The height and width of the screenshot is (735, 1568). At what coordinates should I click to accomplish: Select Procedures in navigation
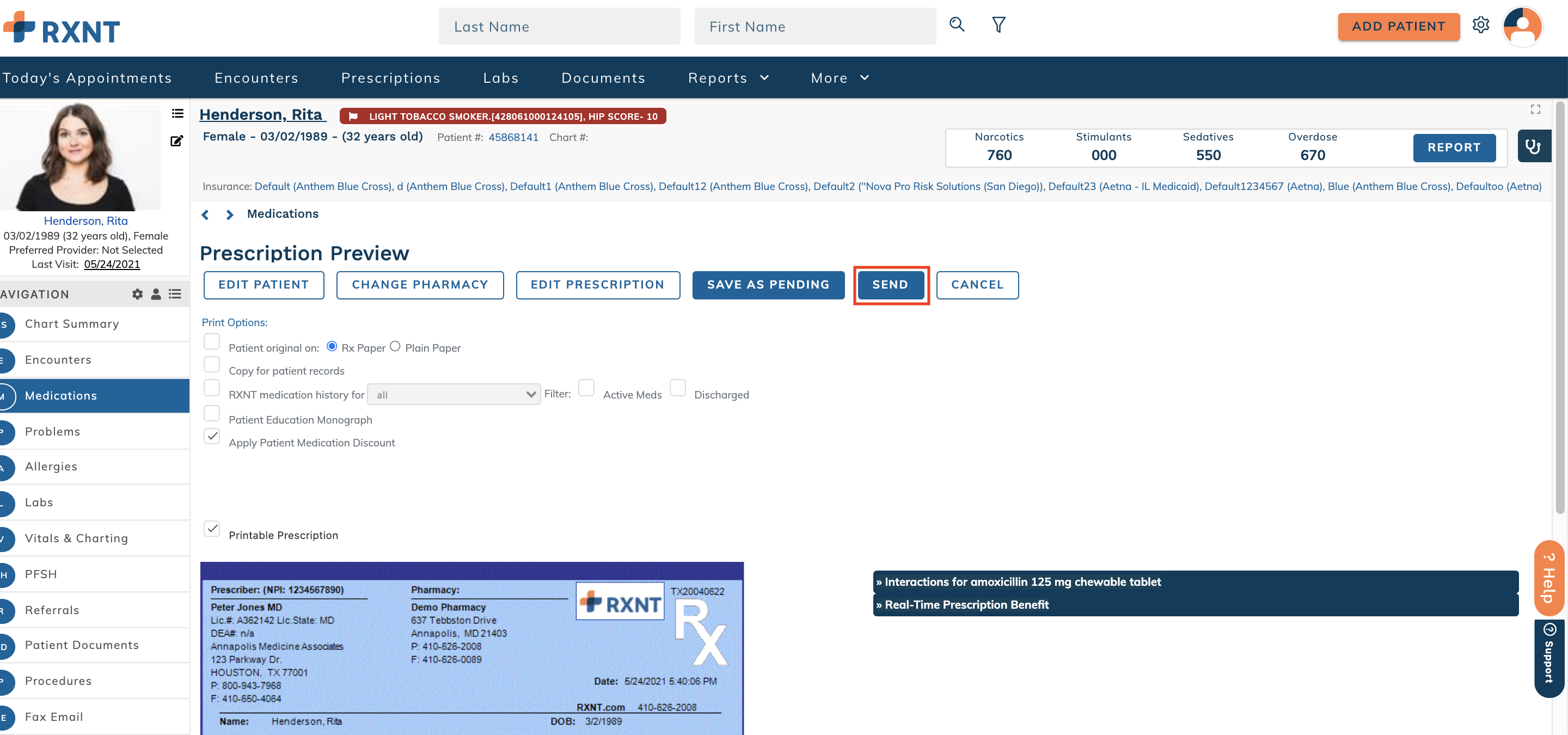[x=94, y=681]
